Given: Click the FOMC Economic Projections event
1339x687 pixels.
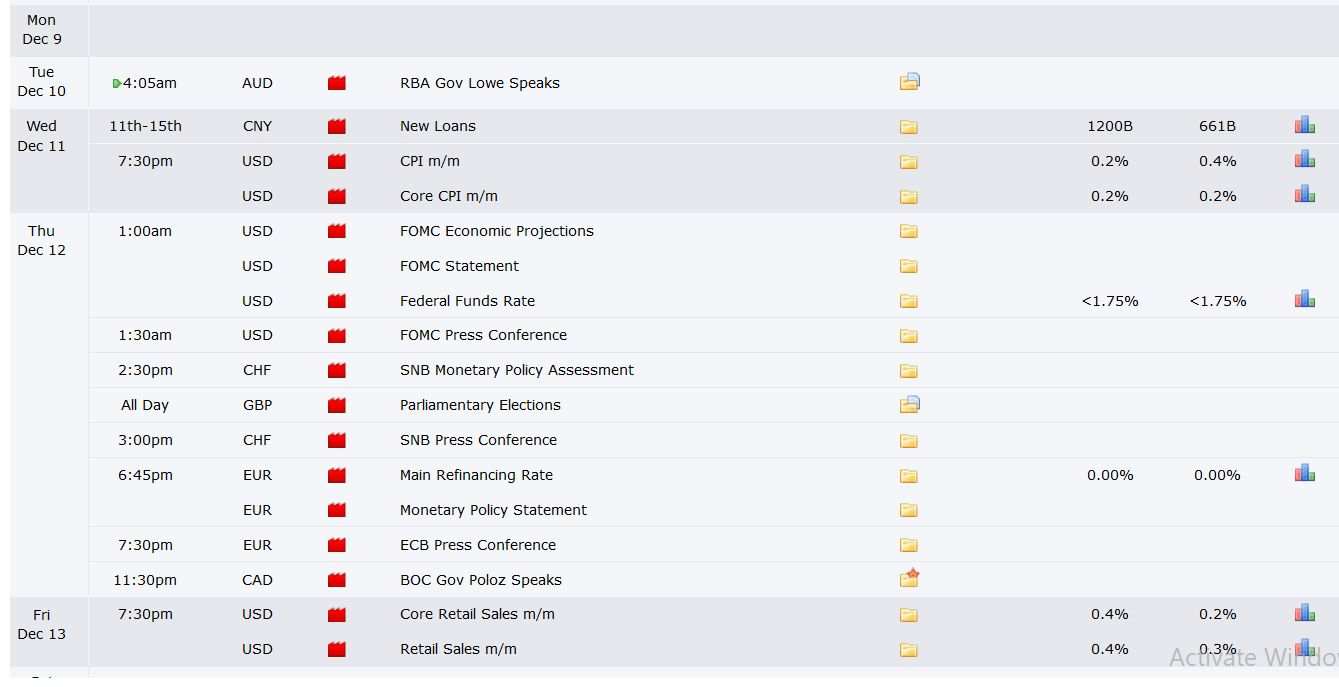Looking at the screenshot, I should click(x=496, y=231).
